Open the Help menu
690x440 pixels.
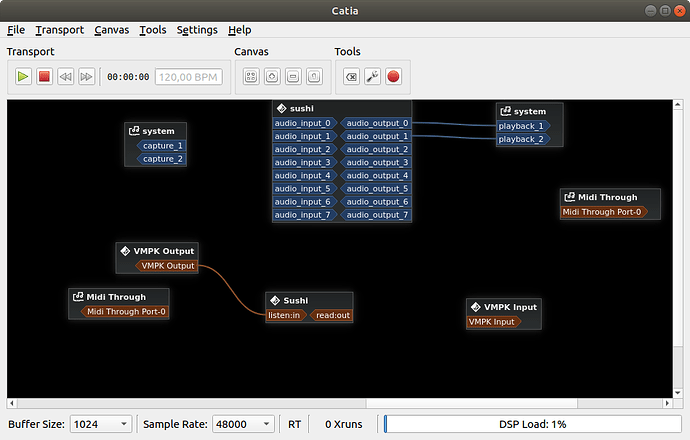[239, 30]
